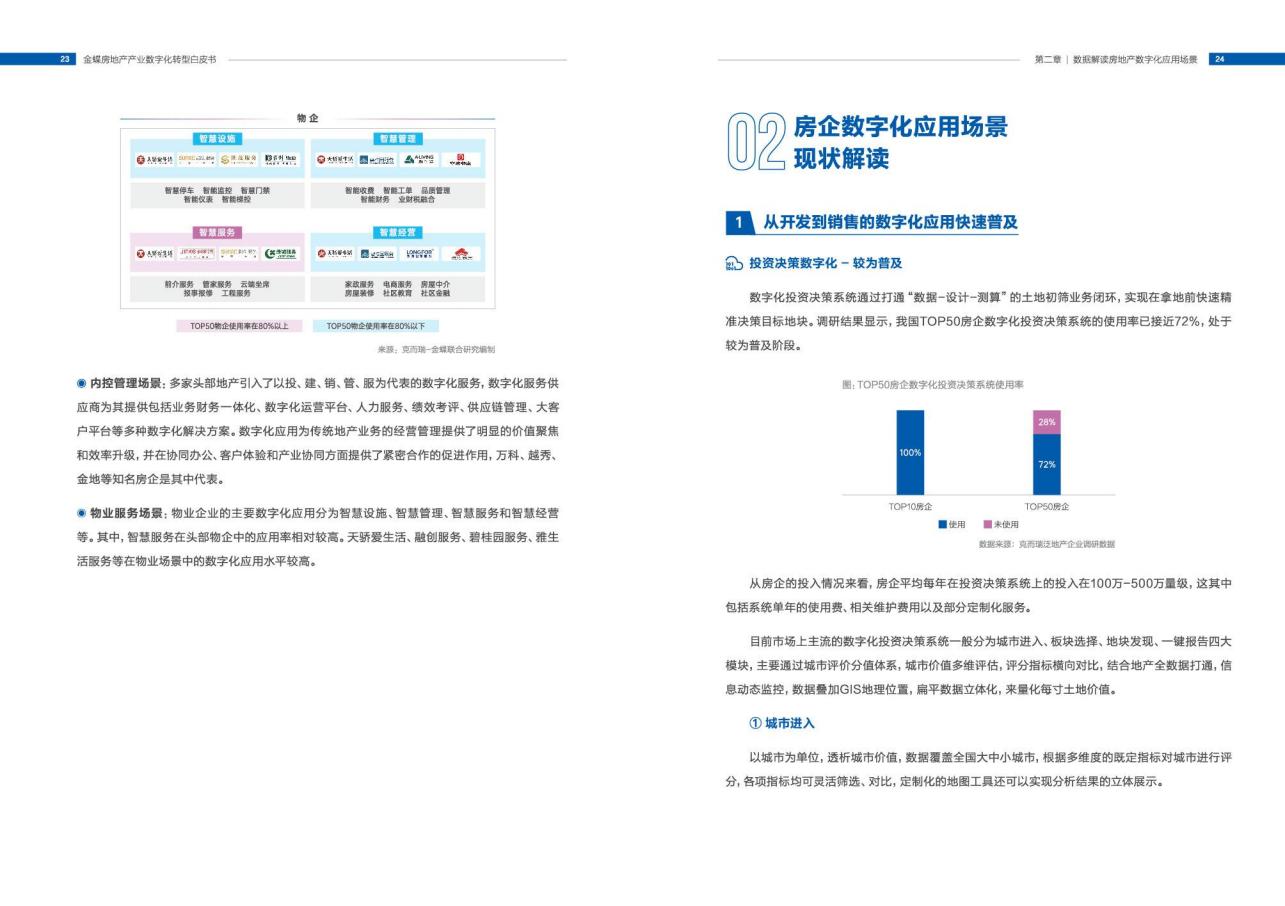Click 来源：克而瑞-金蝶联合研究编制 caption
1285x906 pixels.
coord(436,349)
